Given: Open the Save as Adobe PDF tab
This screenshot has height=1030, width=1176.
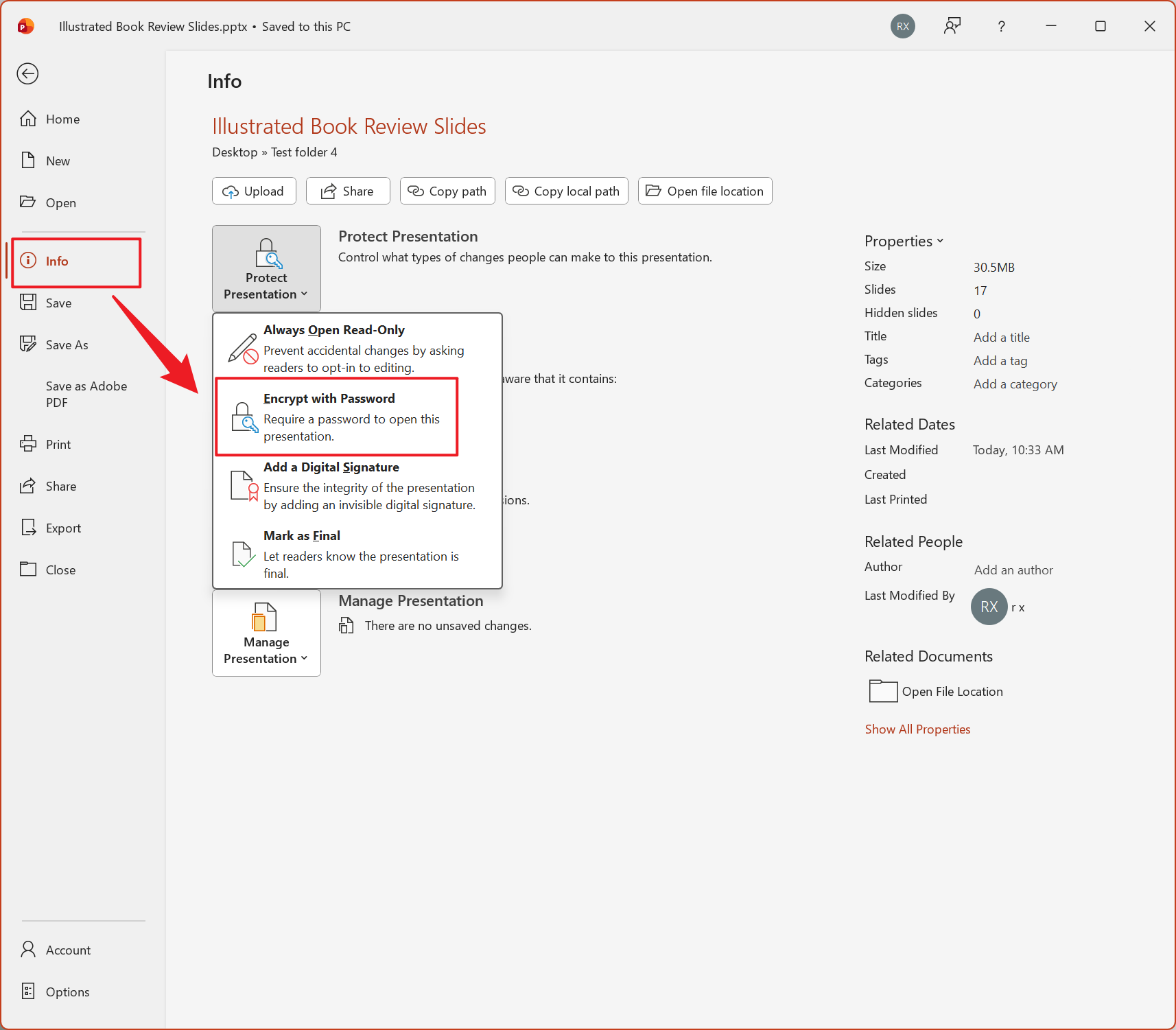Looking at the screenshot, I should (x=86, y=395).
